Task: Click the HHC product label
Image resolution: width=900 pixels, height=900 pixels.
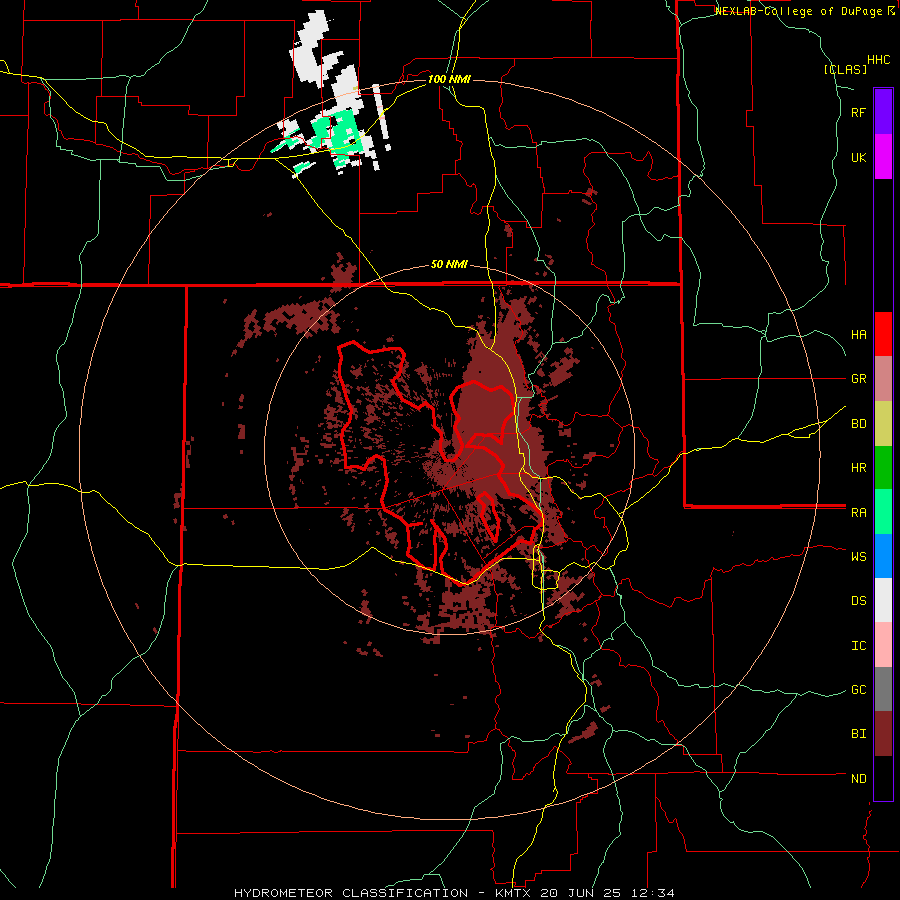Action: (879, 60)
